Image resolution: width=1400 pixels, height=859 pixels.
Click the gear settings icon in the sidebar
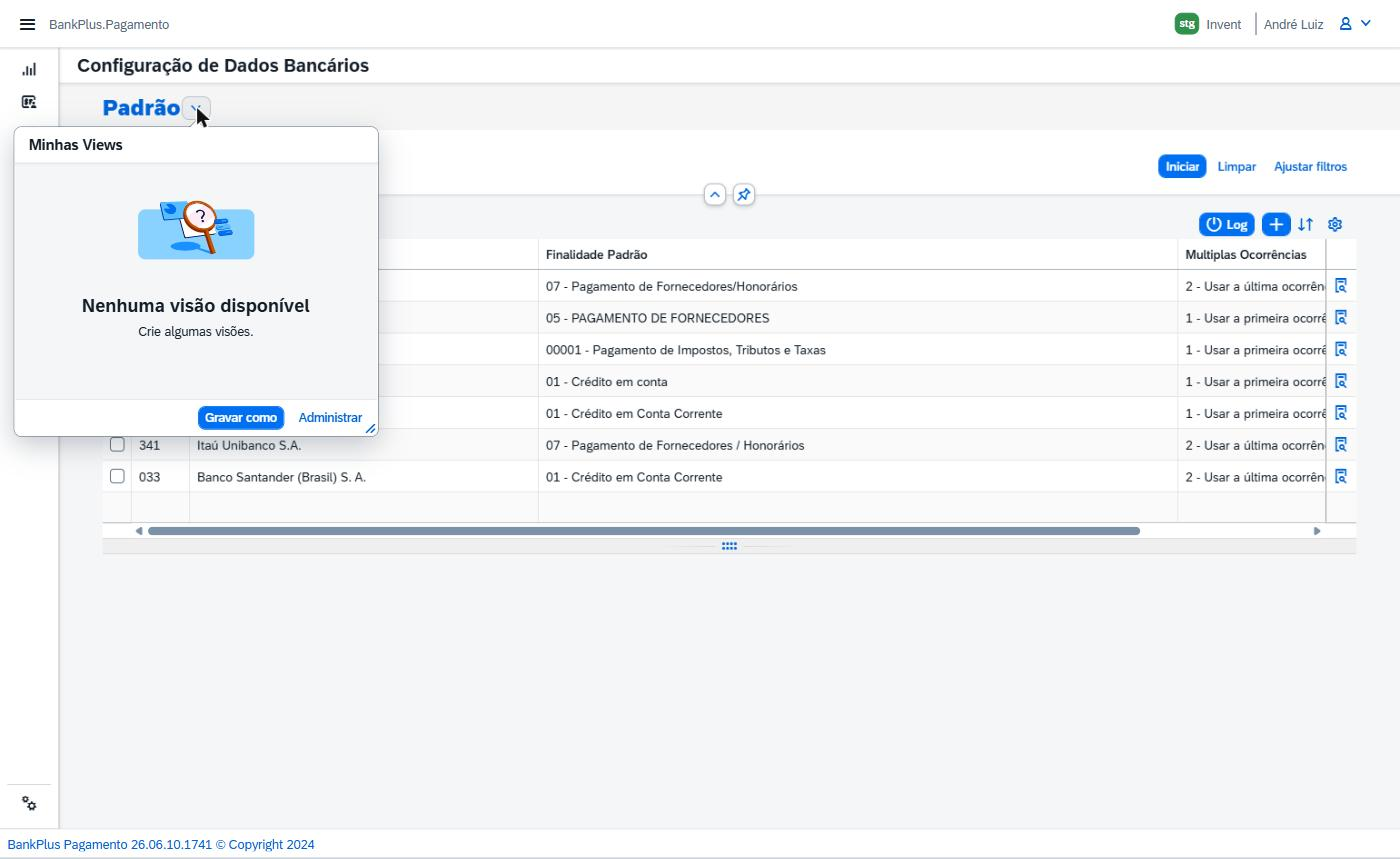click(29, 804)
